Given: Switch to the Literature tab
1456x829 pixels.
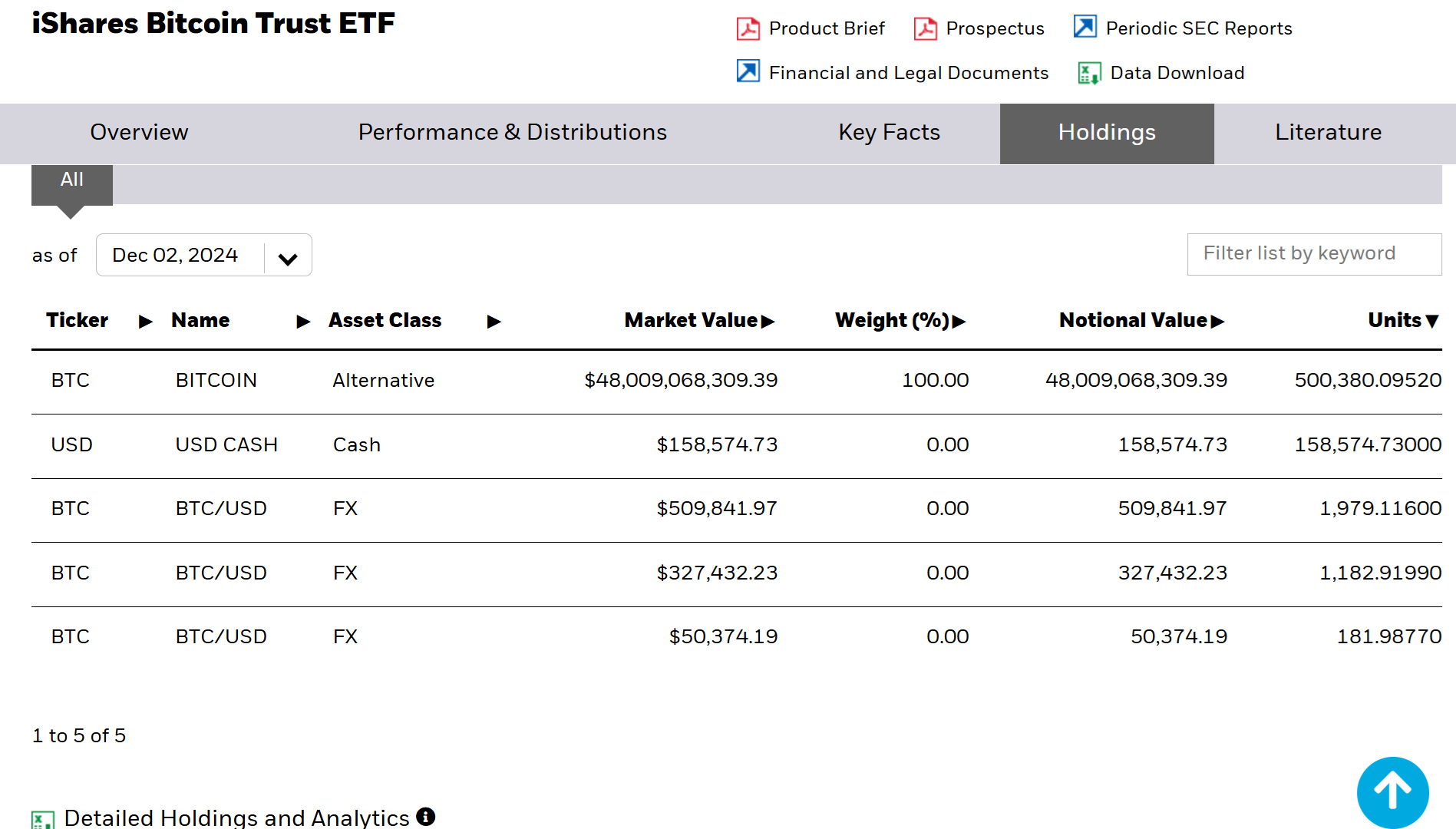Looking at the screenshot, I should pyautogui.click(x=1328, y=133).
